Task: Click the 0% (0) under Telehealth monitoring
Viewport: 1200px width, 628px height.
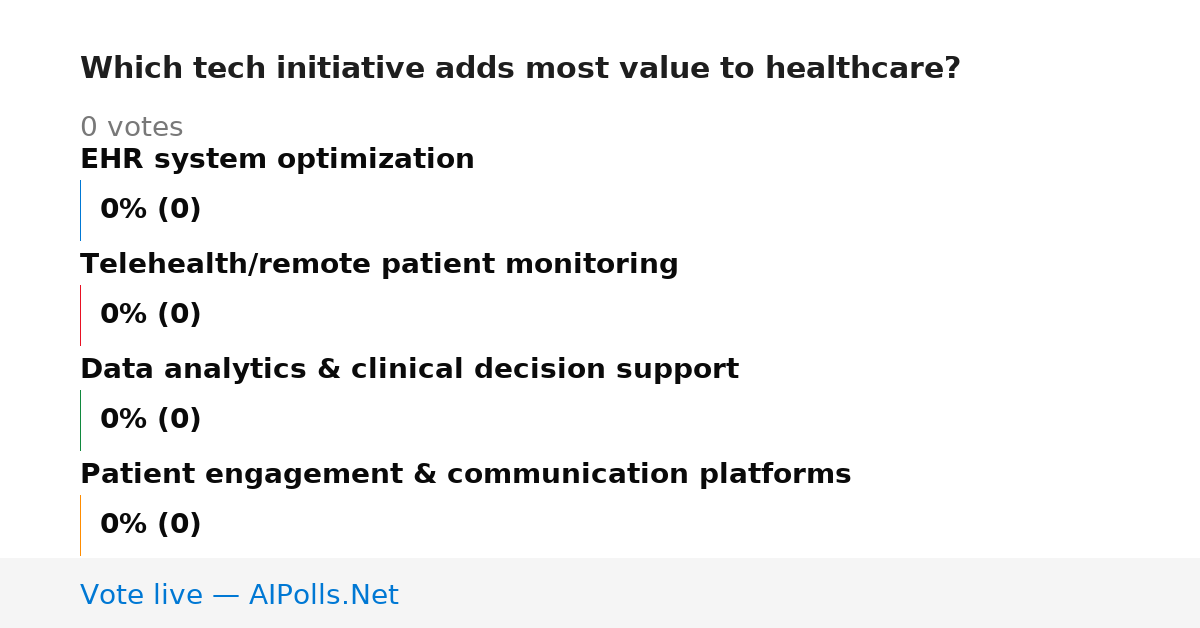Action: 150,315
